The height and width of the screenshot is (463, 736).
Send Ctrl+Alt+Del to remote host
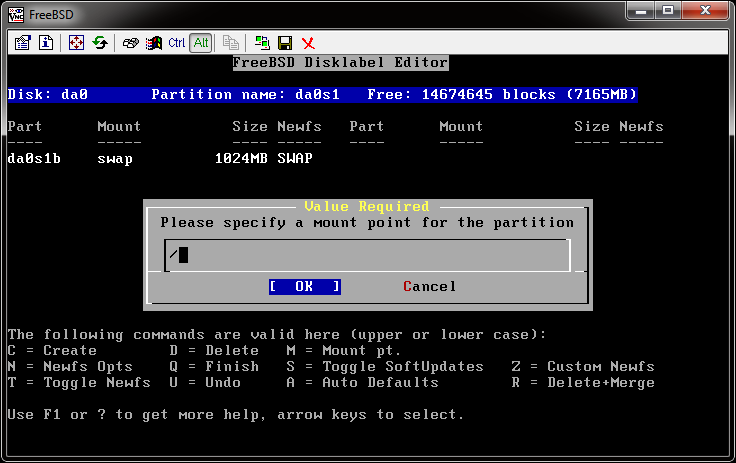[130, 43]
